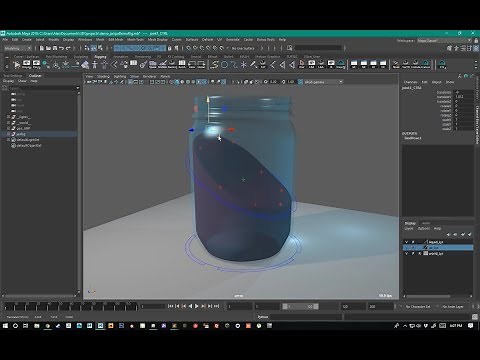This screenshot has height=360, width=480.
Task: Click the lock selection padlock icon
Action: coord(170,48)
